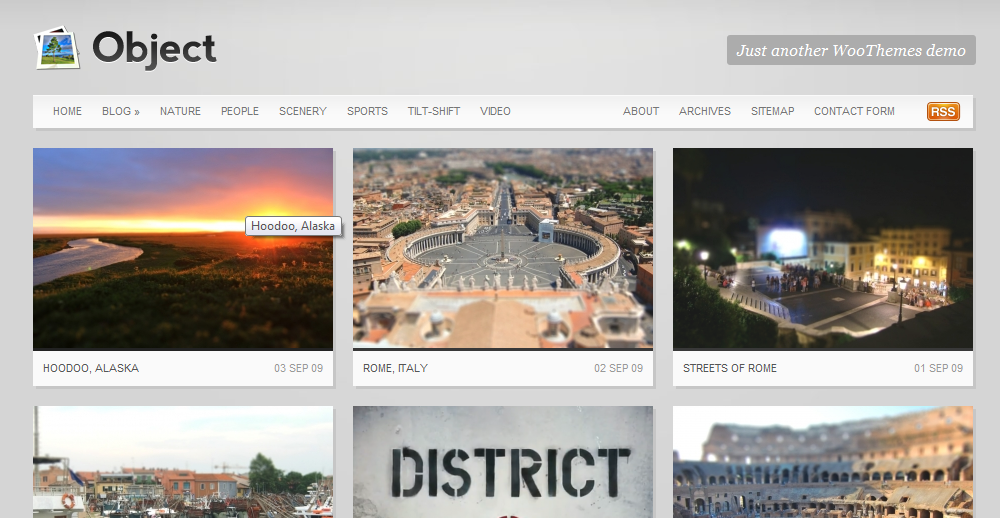The height and width of the screenshot is (518, 1000).
Task: Click the Object photo stack logo icon
Action: pyautogui.click(x=57, y=47)
